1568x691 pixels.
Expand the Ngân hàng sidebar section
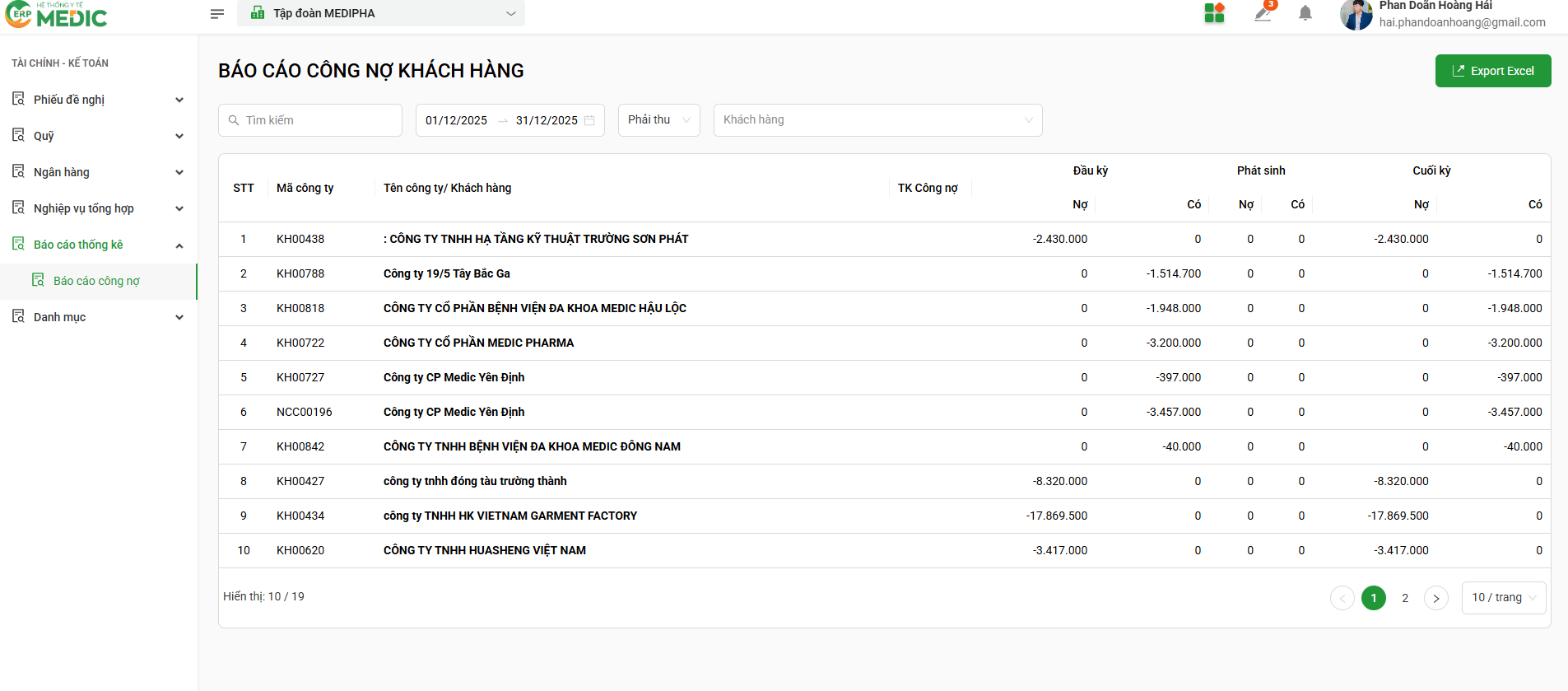pyautogui.click(x=98, y=172)
